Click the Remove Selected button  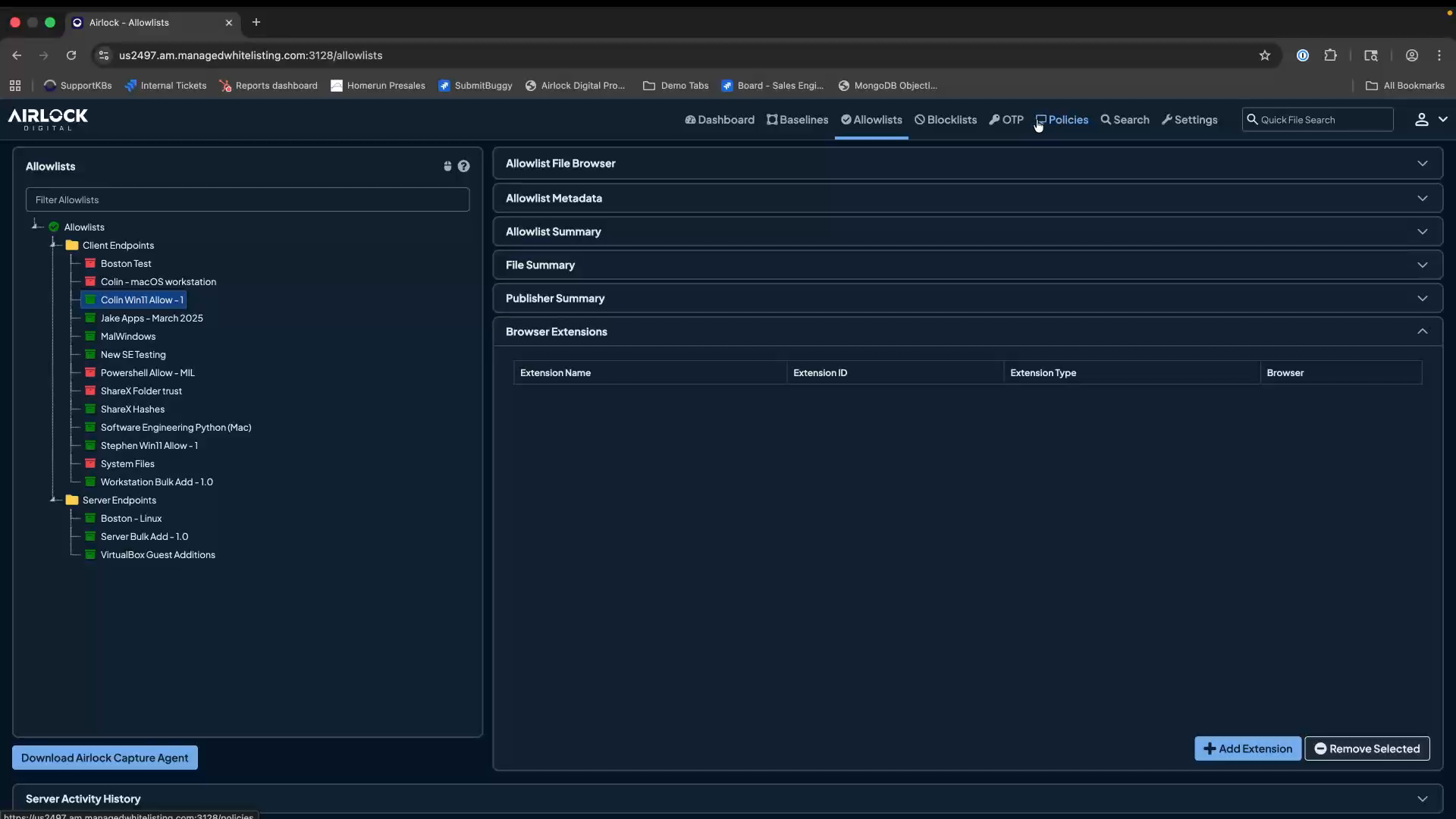click(1367, 748)
